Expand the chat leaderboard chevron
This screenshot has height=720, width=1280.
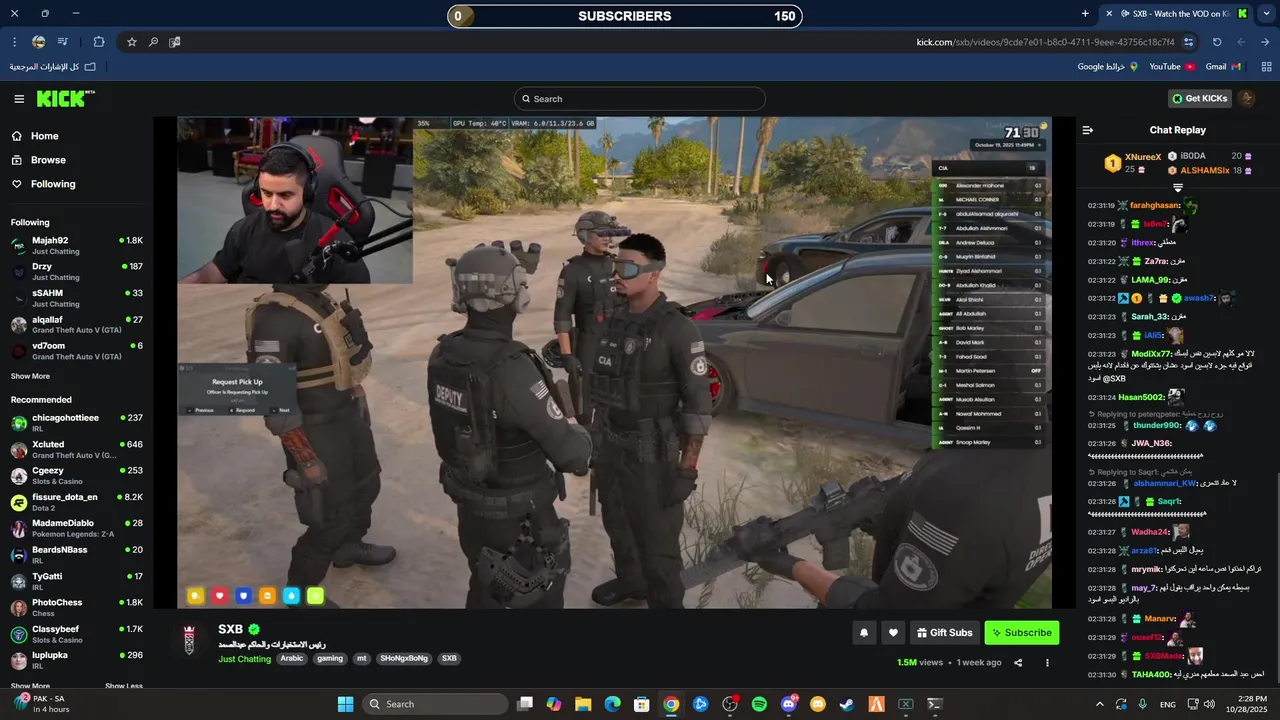1178,188
